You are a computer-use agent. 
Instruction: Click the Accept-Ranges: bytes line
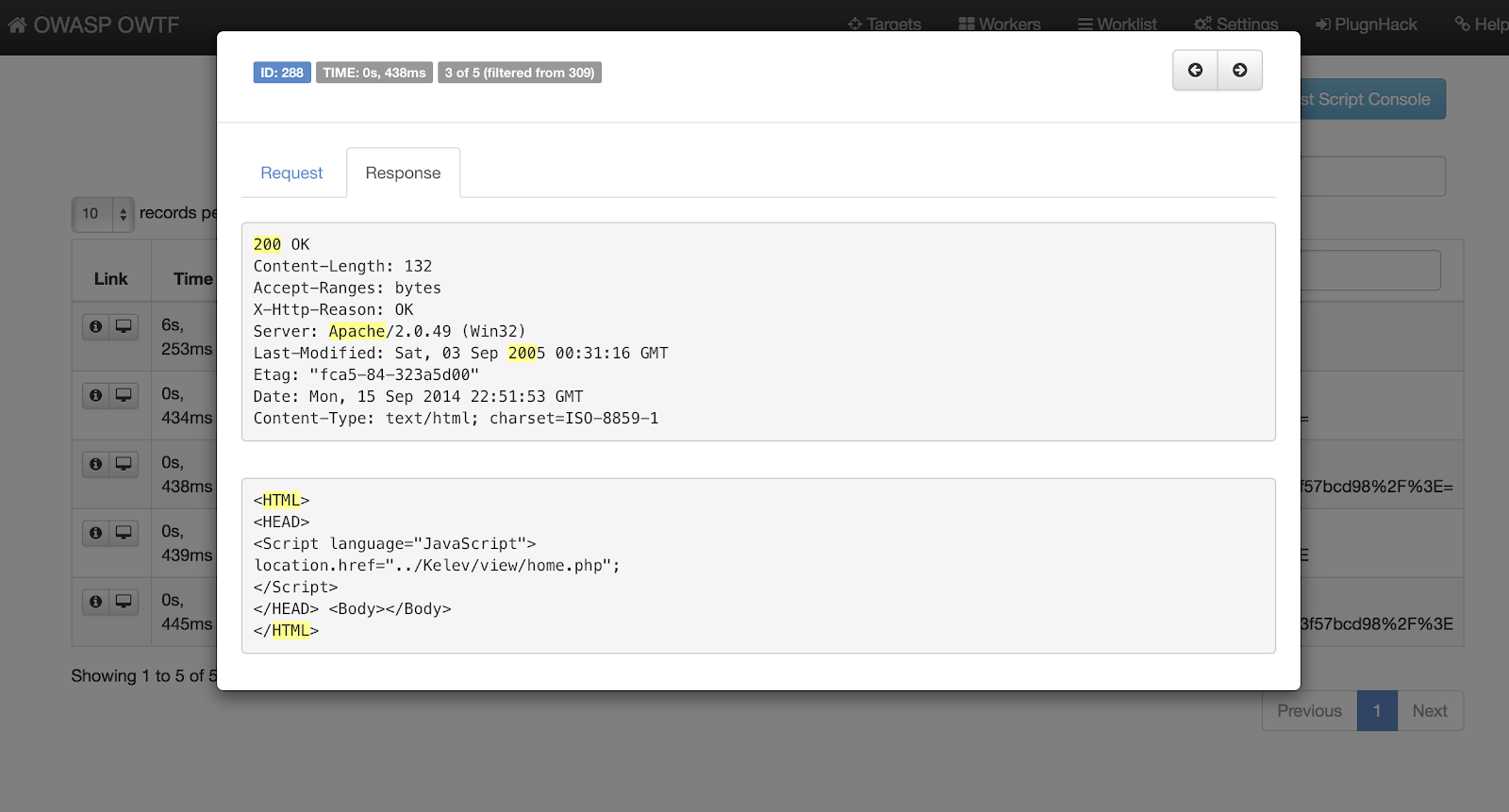[x=347, y=288]
